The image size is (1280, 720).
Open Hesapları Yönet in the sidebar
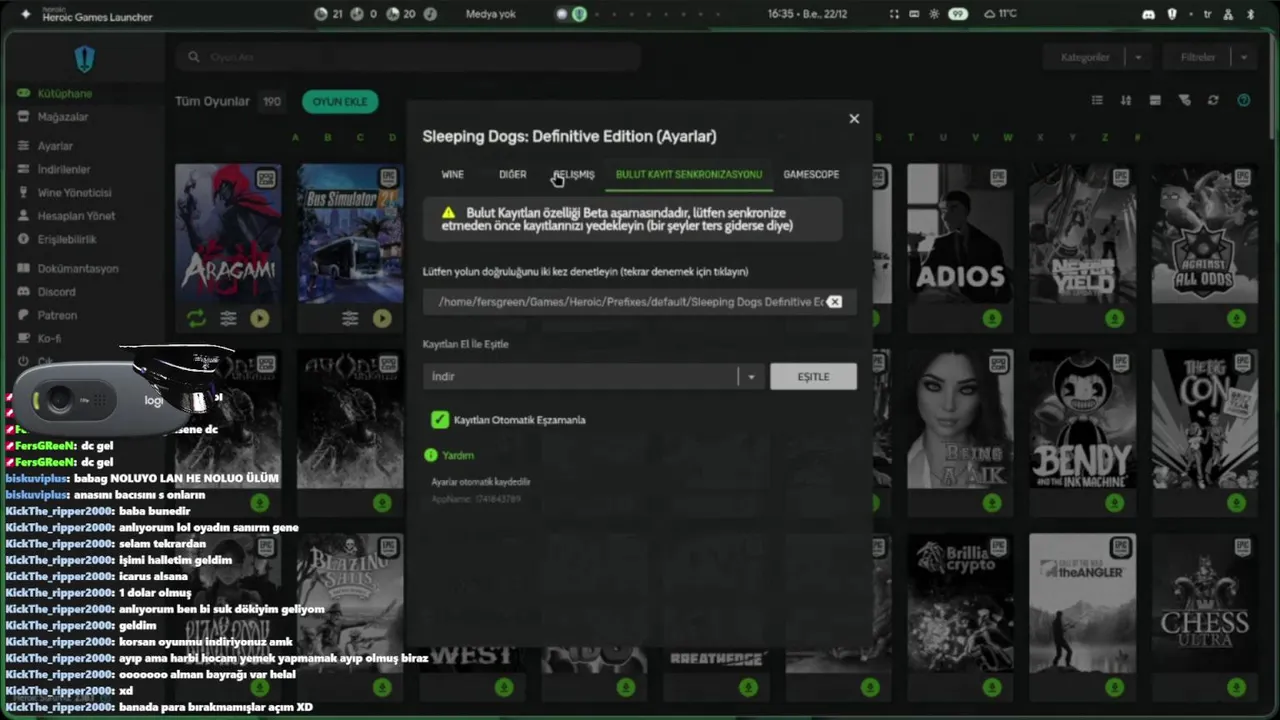coord(76,215)
